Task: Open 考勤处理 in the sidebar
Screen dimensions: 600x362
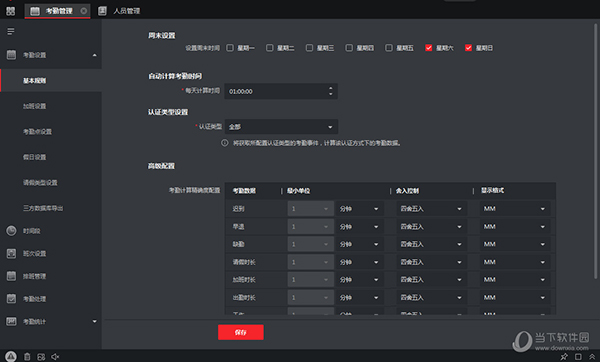Action: [34, 299]
